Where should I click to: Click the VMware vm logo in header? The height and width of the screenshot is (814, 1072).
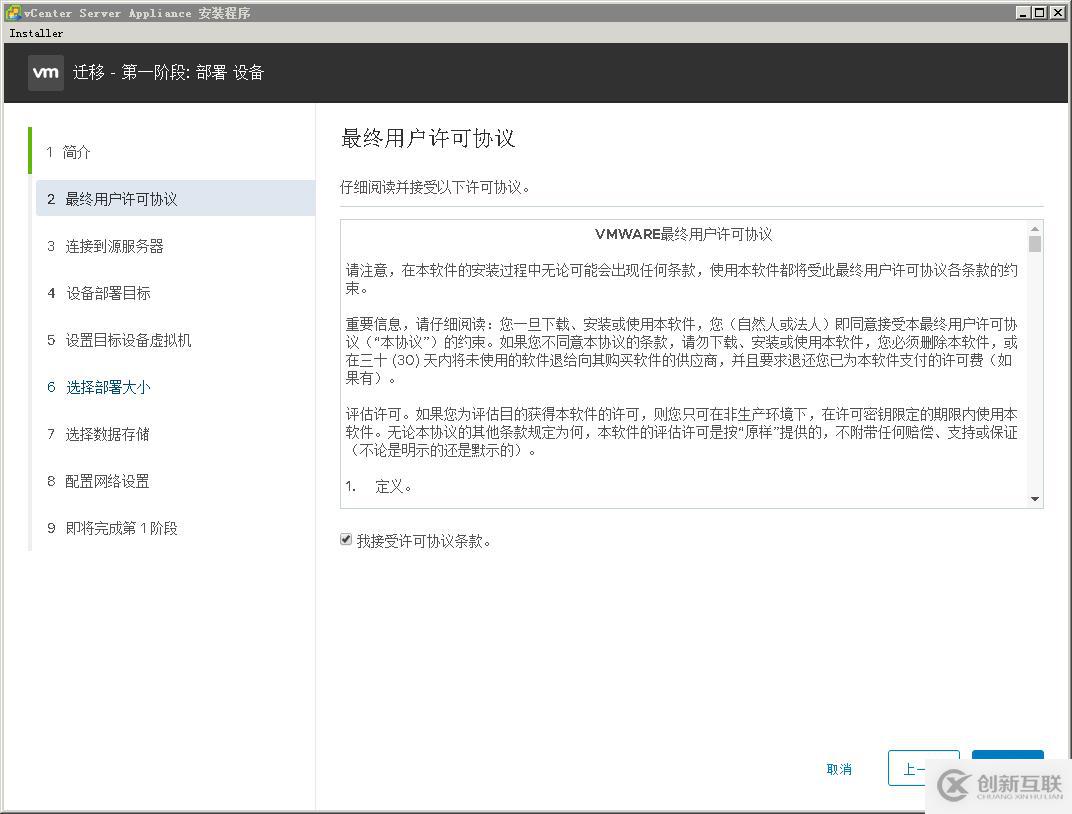46,72
